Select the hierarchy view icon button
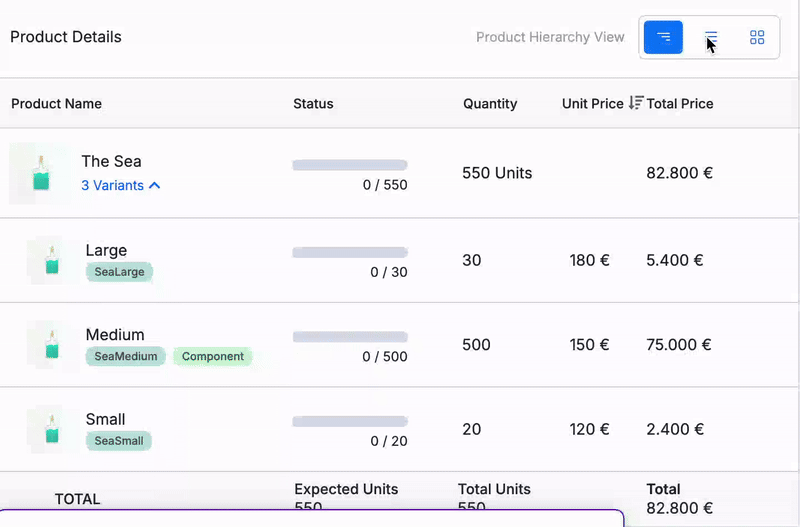The image size is (800, 527). (x=663, y=37)
